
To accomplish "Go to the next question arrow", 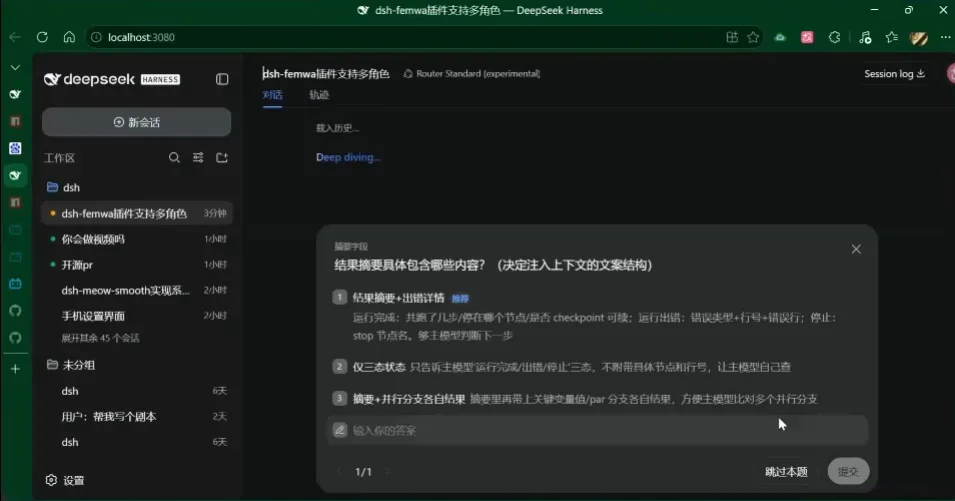I will (x=387, y=472).
